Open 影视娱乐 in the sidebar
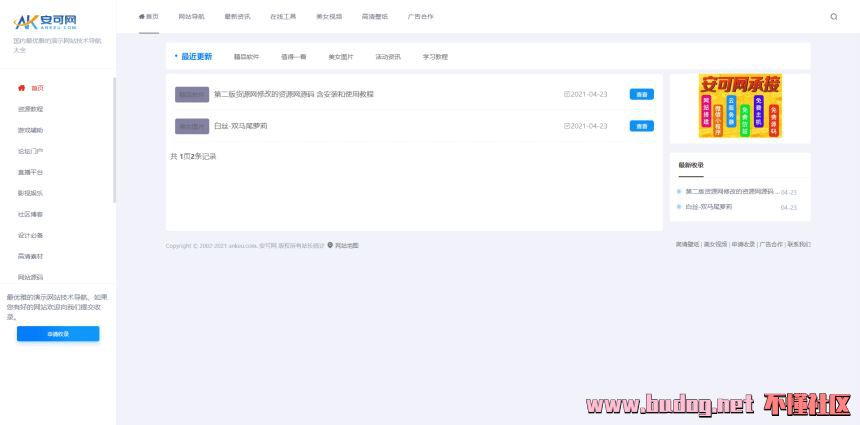Screen dimensions: 860x425 (30, 193)
